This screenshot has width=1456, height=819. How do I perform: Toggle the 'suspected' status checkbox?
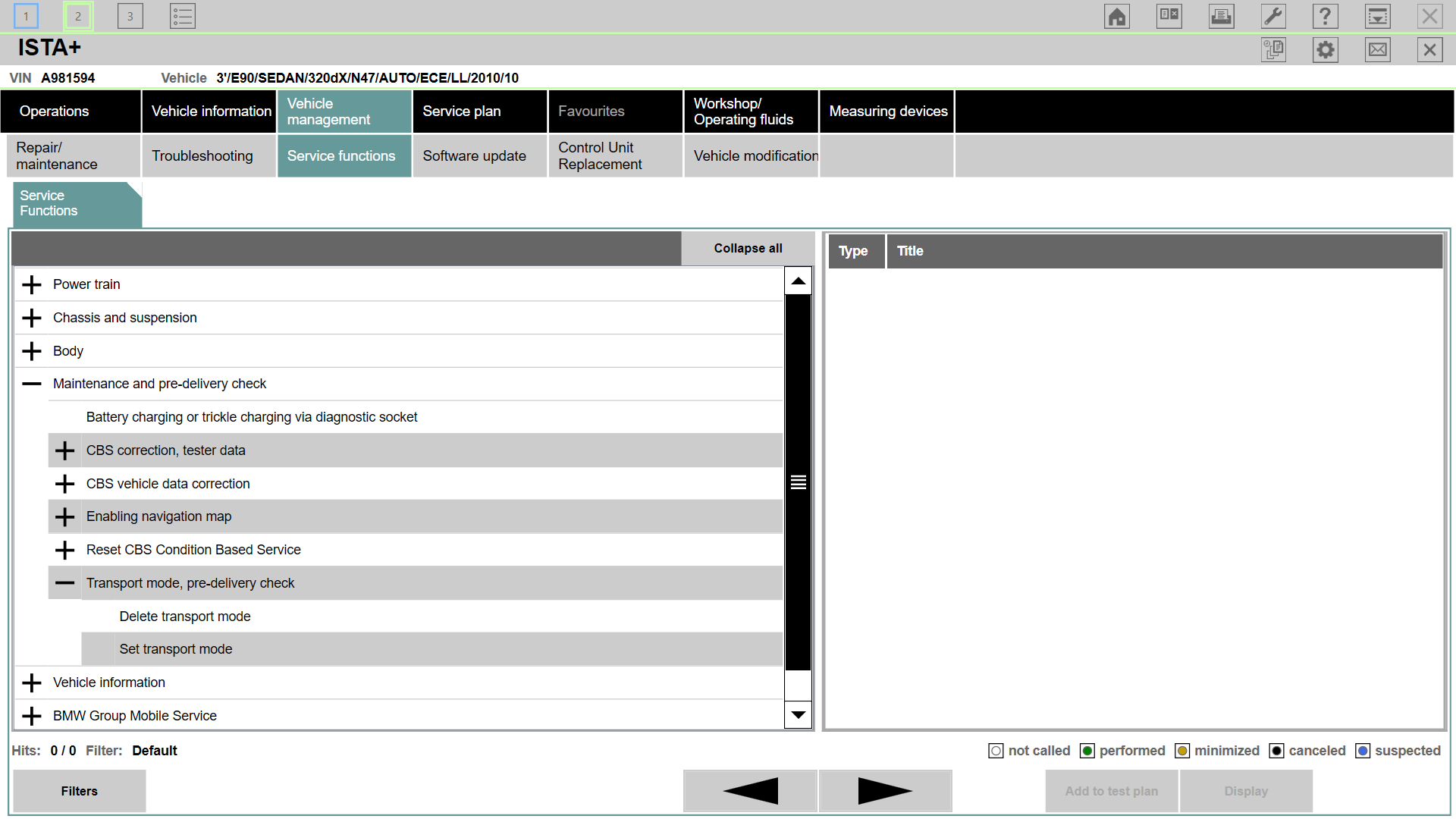coord(1363,751)
